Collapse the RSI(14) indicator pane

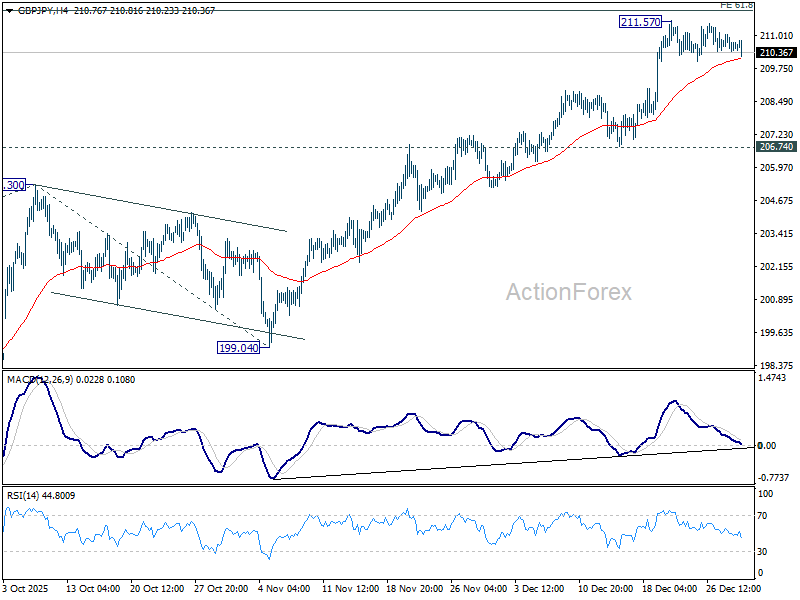[36, 494]
